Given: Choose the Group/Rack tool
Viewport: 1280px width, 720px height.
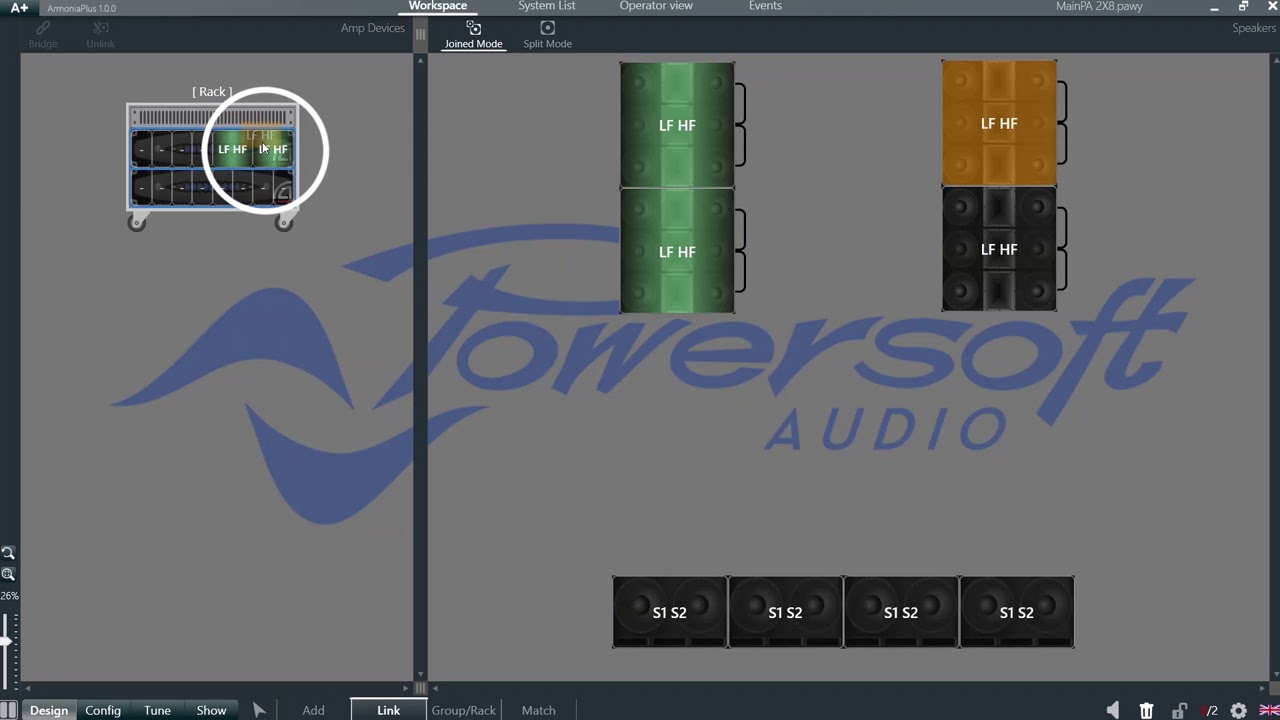Looking at the screenshot, I should 463,710.
